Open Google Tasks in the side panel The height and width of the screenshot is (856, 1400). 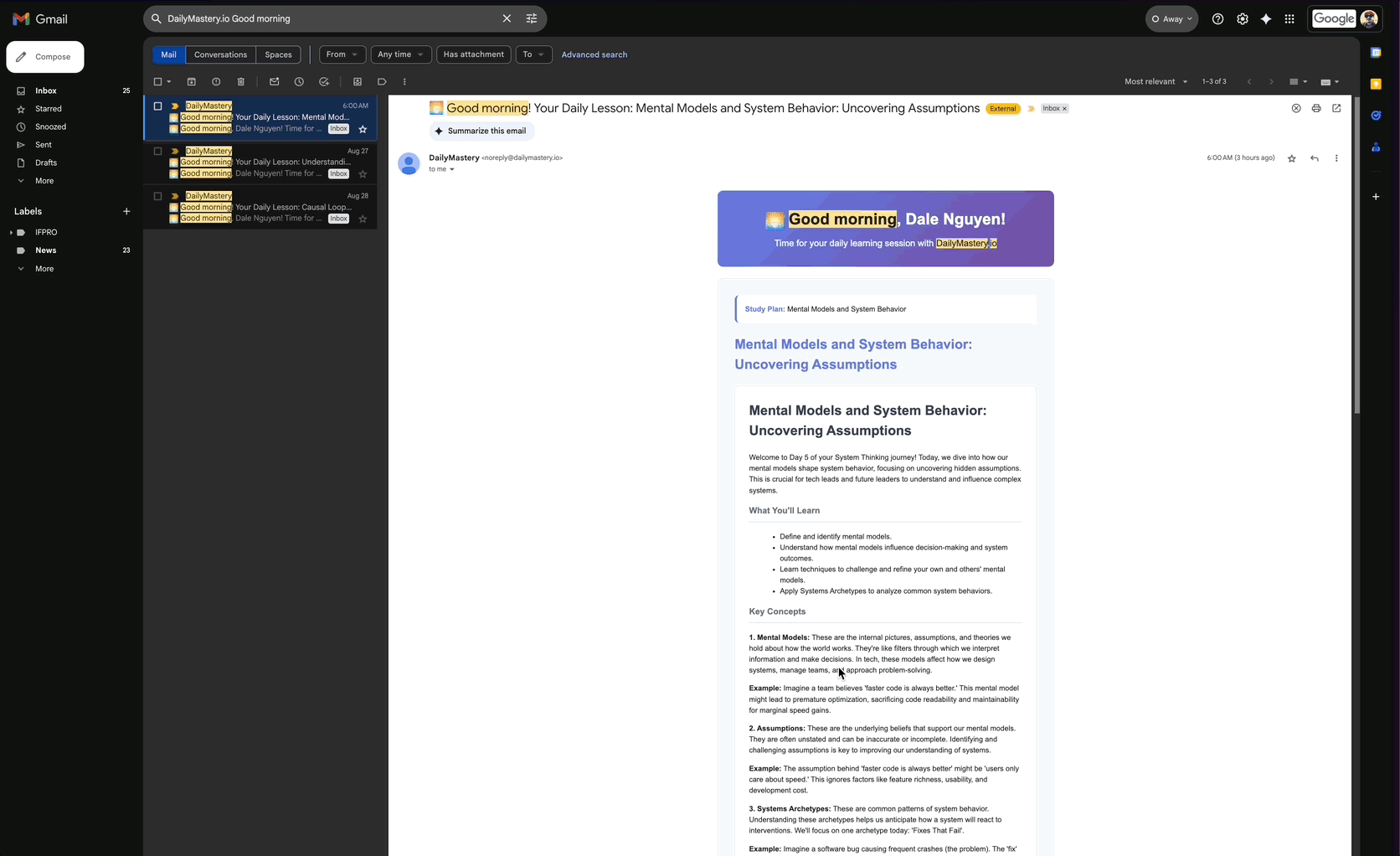tap(1376, 116)
